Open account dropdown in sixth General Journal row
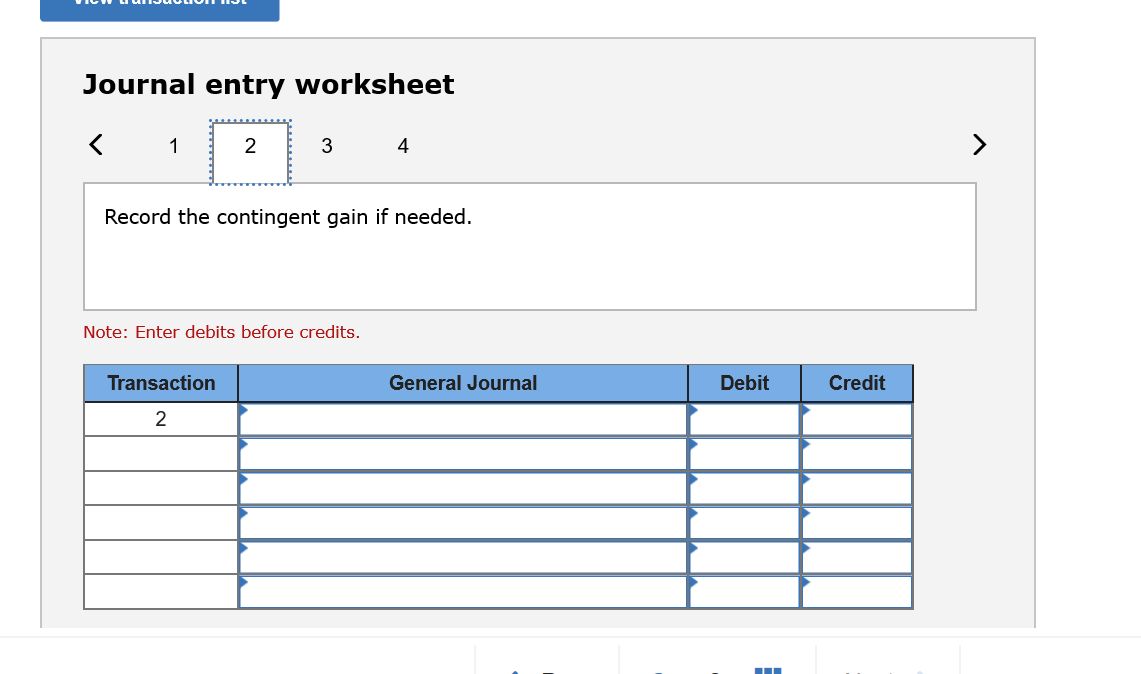This screenshot has height=674, width=1141. [x=463, y=592]
